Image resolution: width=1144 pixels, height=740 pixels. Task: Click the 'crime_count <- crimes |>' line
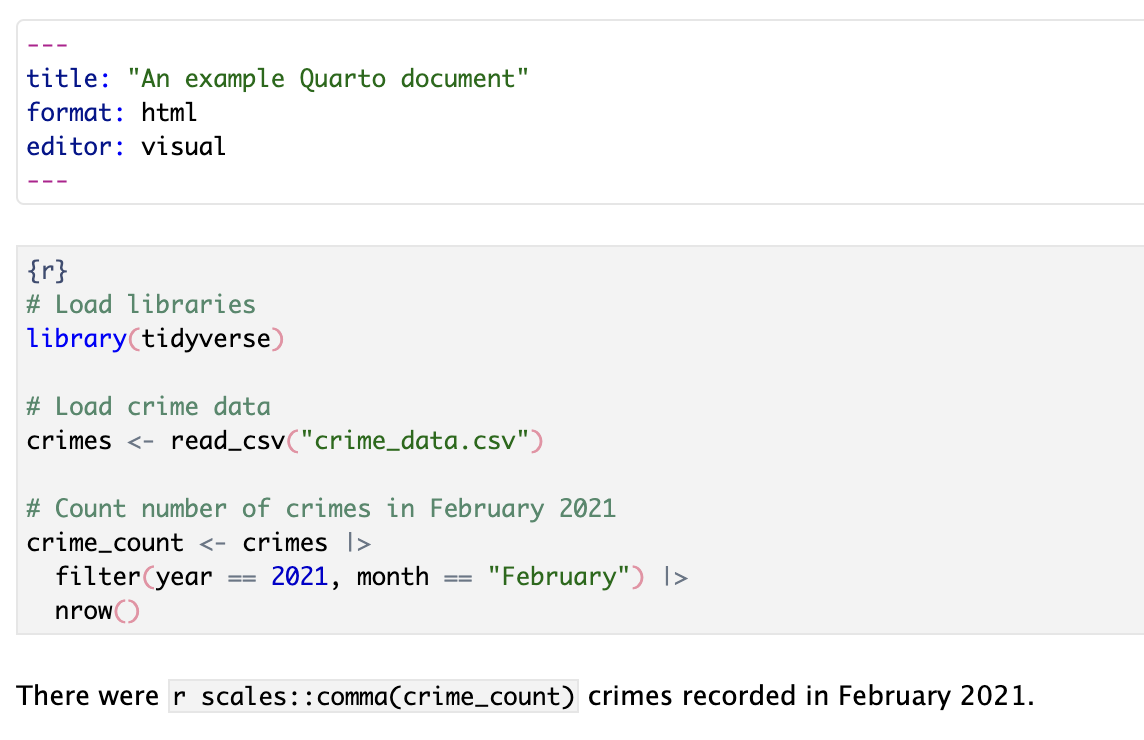click(199, 543)
